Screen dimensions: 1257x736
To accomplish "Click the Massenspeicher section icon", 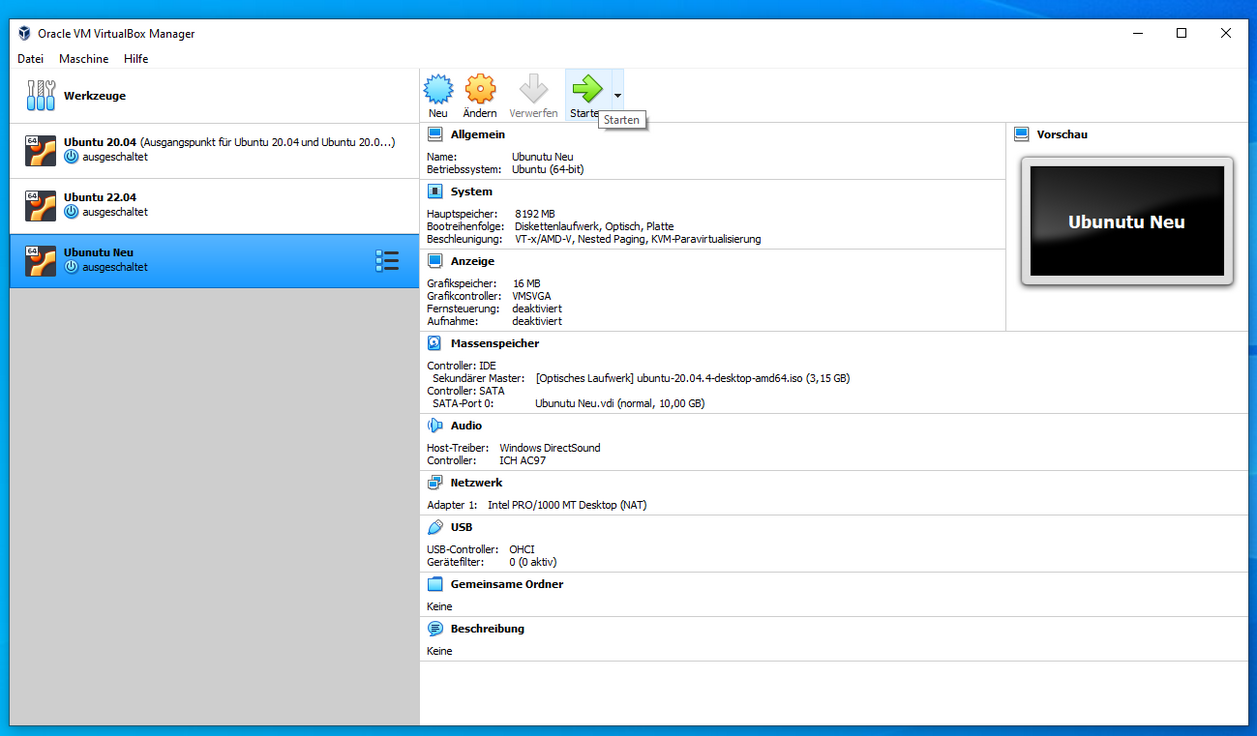I will tap(435, 343).
